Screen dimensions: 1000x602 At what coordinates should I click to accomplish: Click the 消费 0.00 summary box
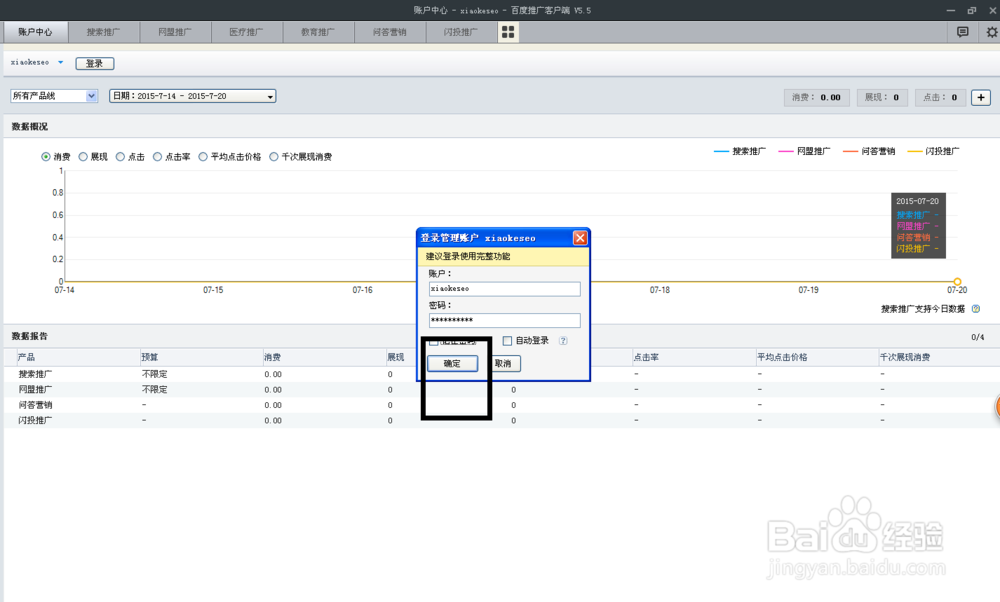tap(816, 98)
